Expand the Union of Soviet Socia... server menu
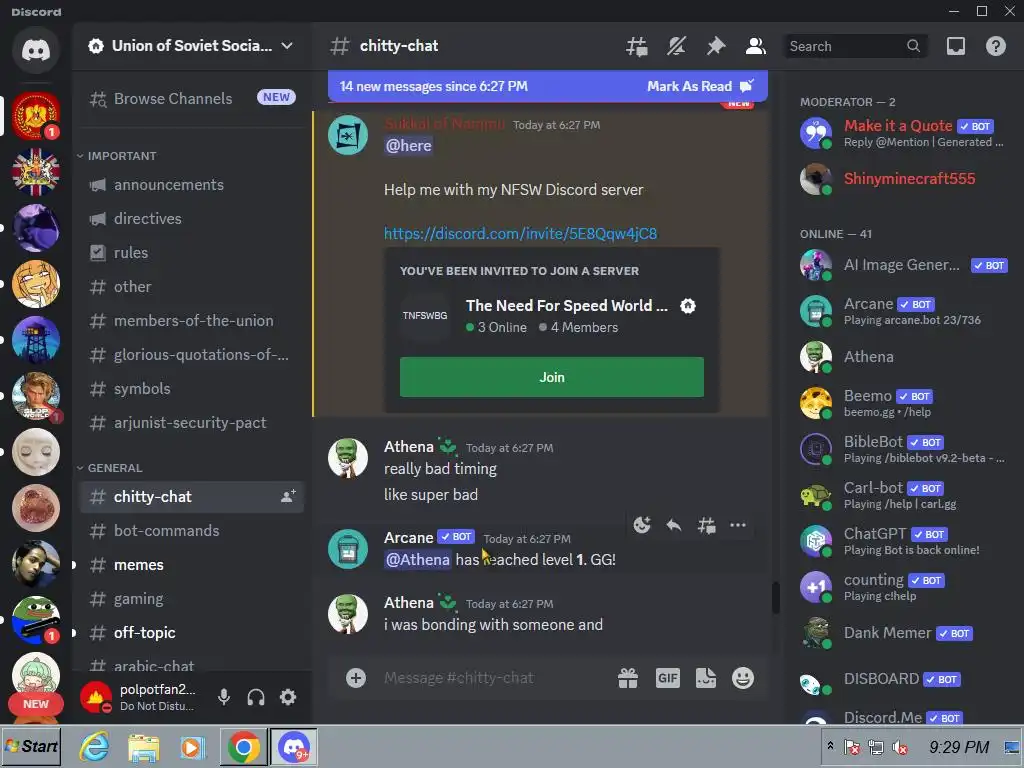This screenshot has width=1024, height=768. 191,46
